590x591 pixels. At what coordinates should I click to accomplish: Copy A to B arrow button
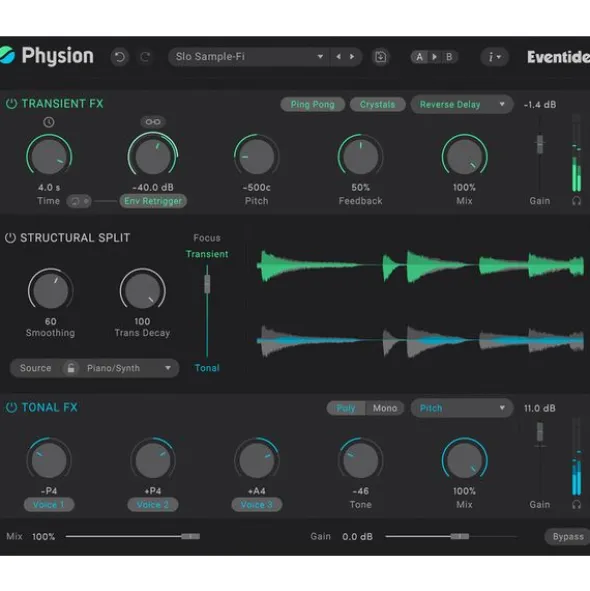[x=434, y=57]
